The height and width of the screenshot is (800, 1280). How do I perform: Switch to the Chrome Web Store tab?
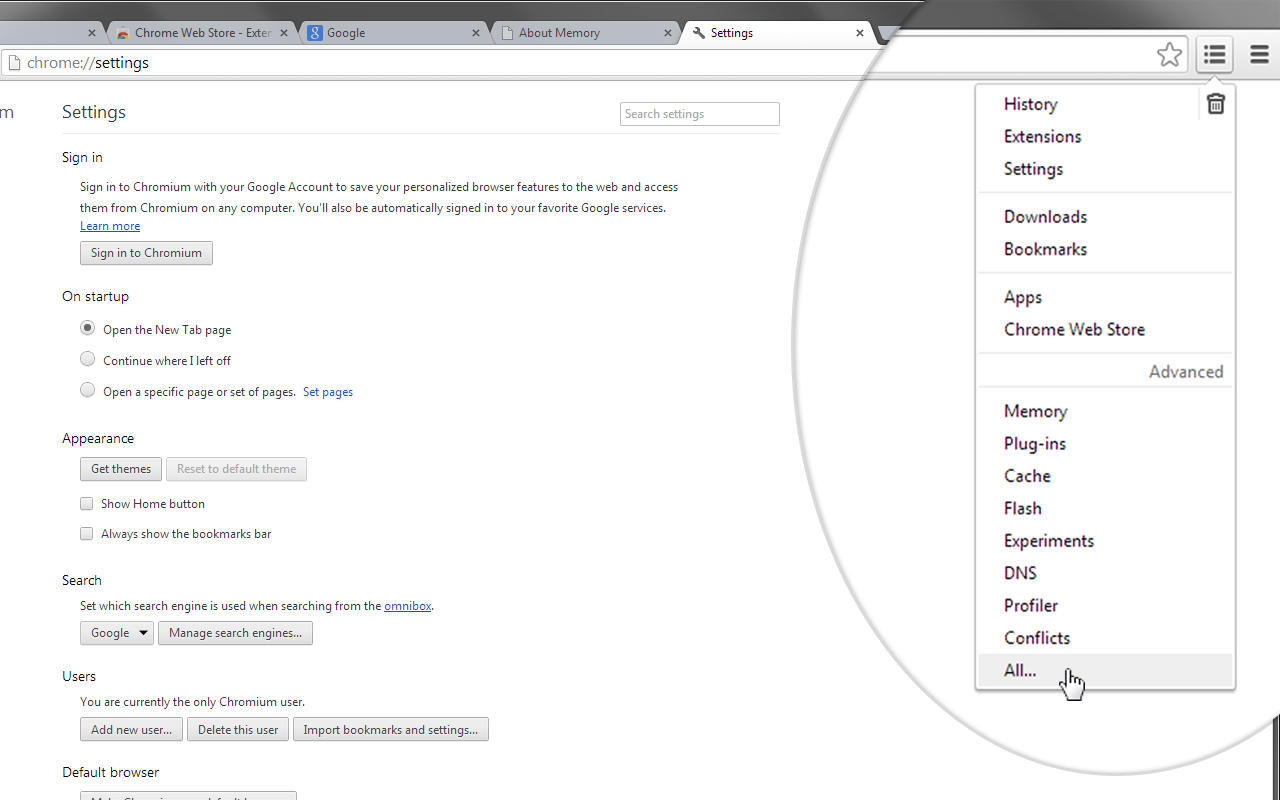203,33
